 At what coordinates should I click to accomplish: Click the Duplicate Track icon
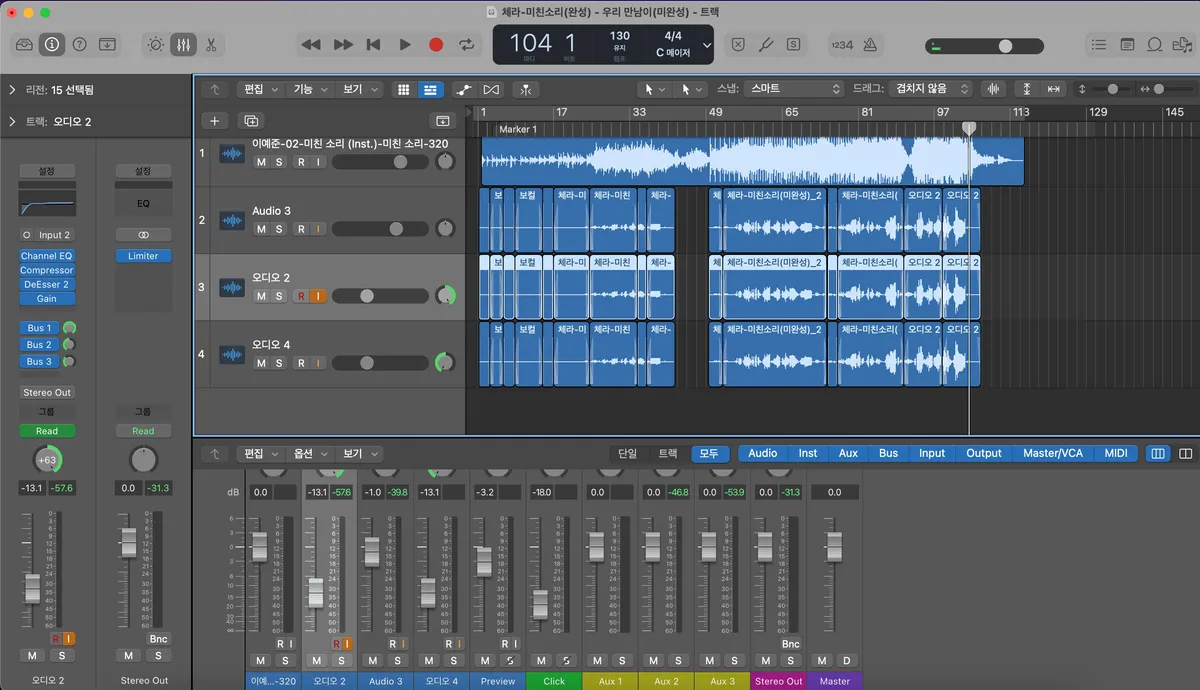[250, 121]
